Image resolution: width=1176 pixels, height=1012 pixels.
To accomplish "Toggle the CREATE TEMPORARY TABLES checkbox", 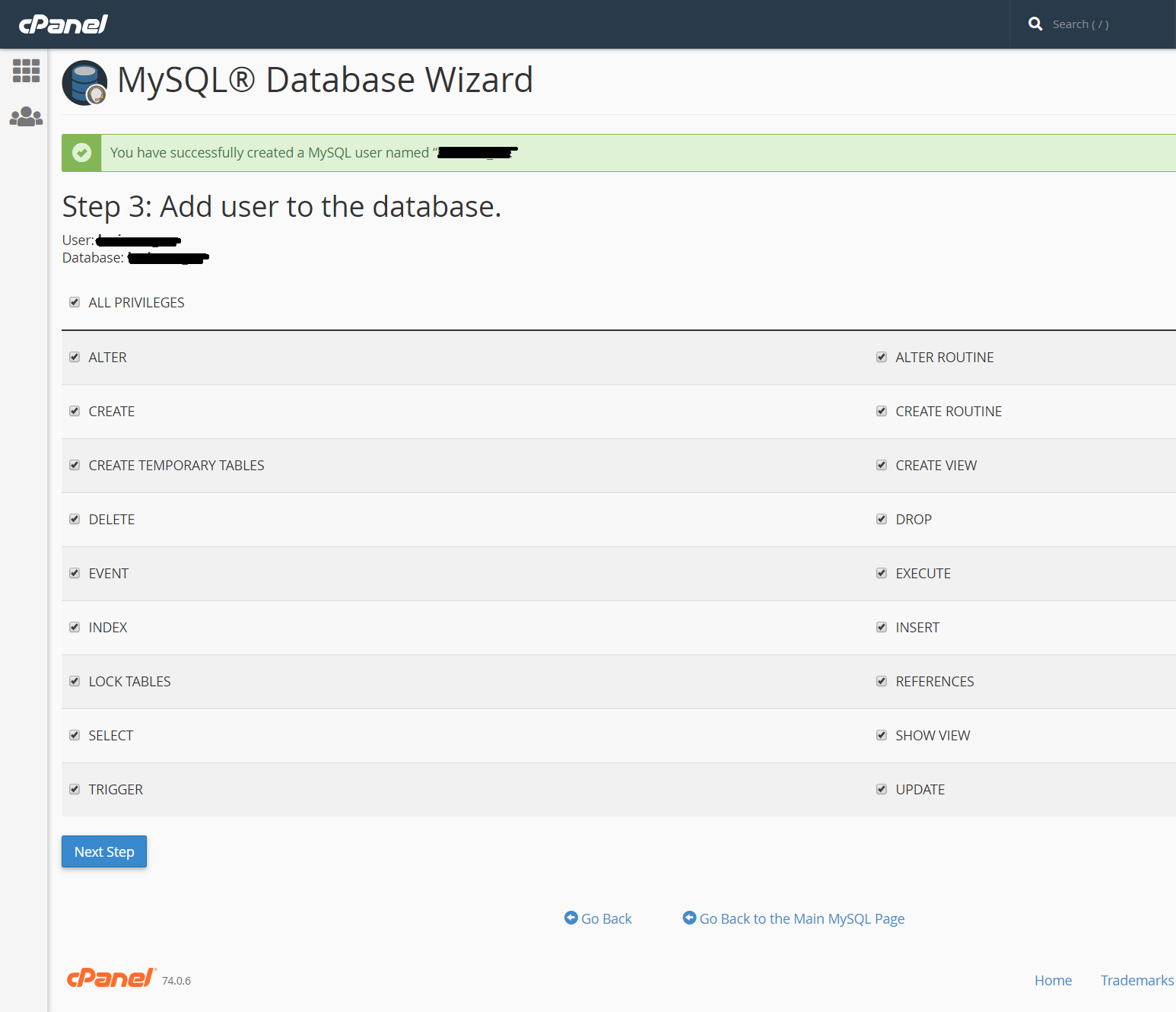I will point(75,465).
